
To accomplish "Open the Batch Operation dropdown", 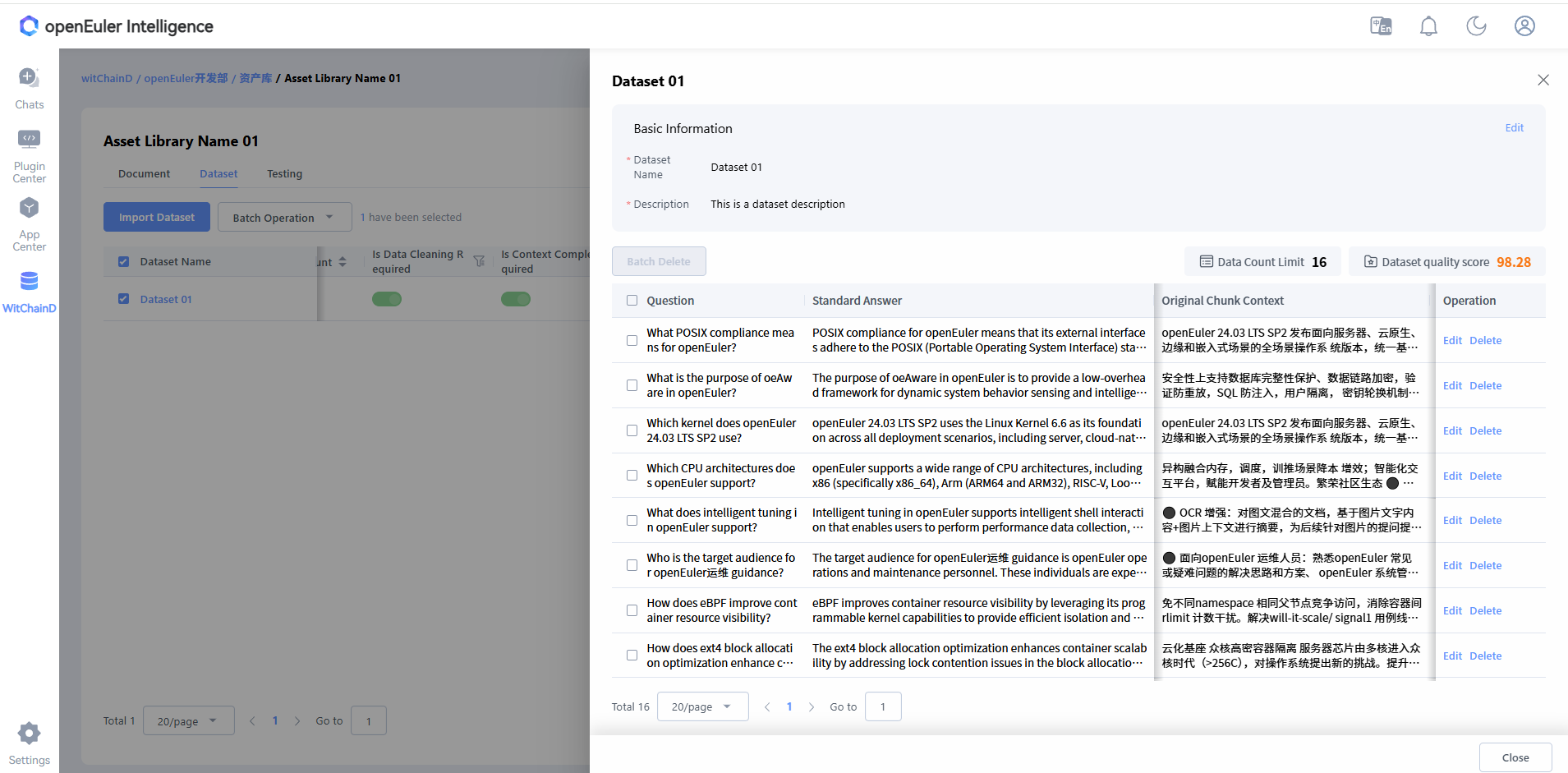I will [x=284, y=217].
